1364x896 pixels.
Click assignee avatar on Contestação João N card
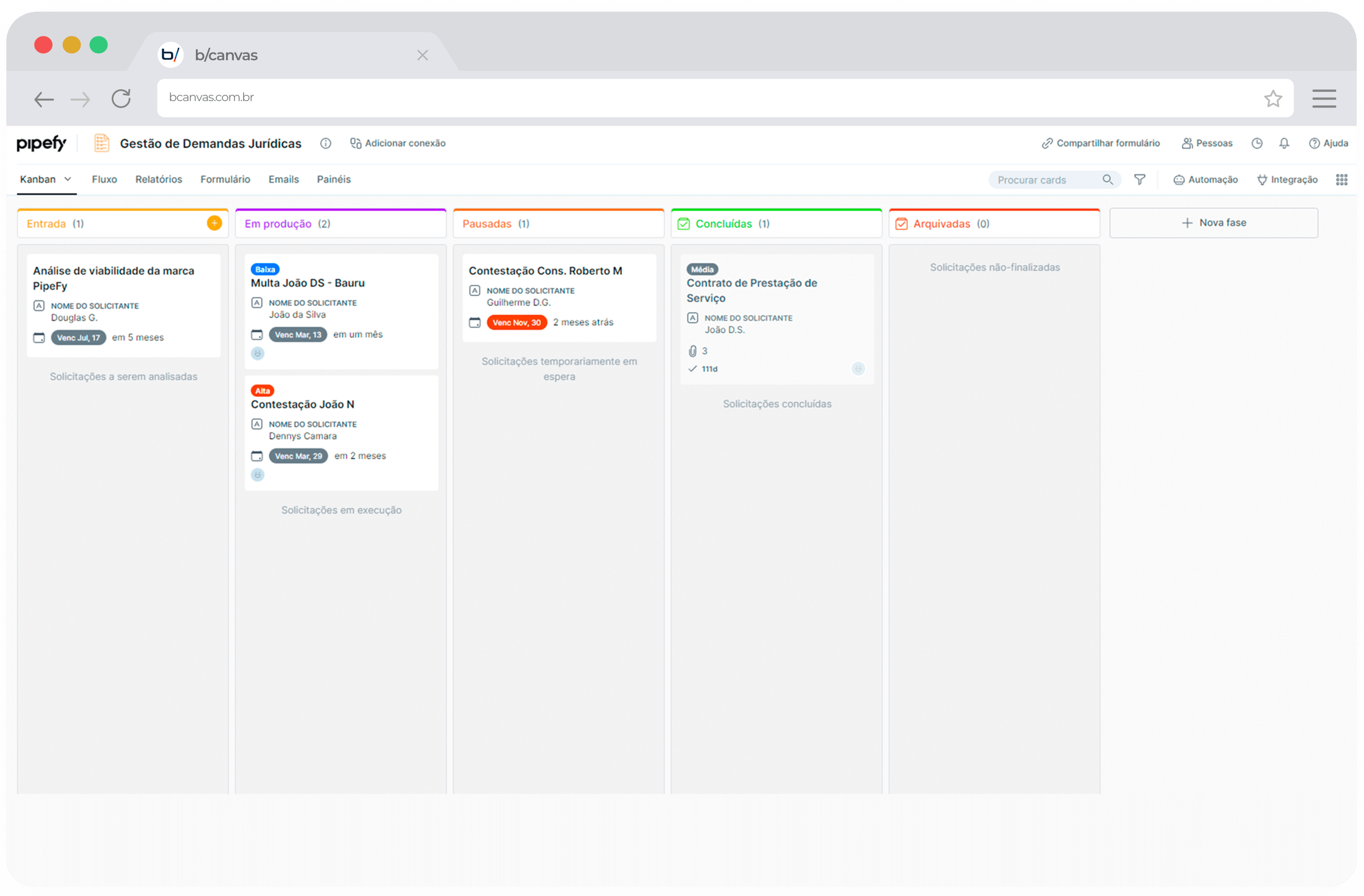[x=257, y=475]
